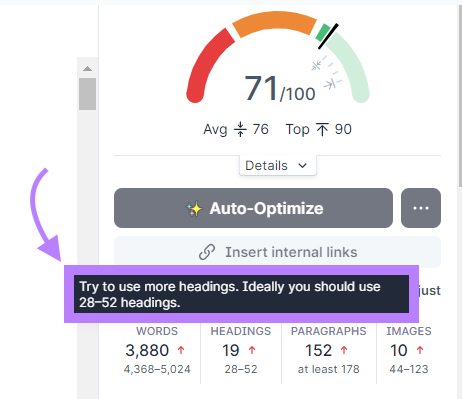Image resolution: width=462 pixels, height=399 pixels.
Task: Expand the Details dropdown
Action: [x=277, y=165]
